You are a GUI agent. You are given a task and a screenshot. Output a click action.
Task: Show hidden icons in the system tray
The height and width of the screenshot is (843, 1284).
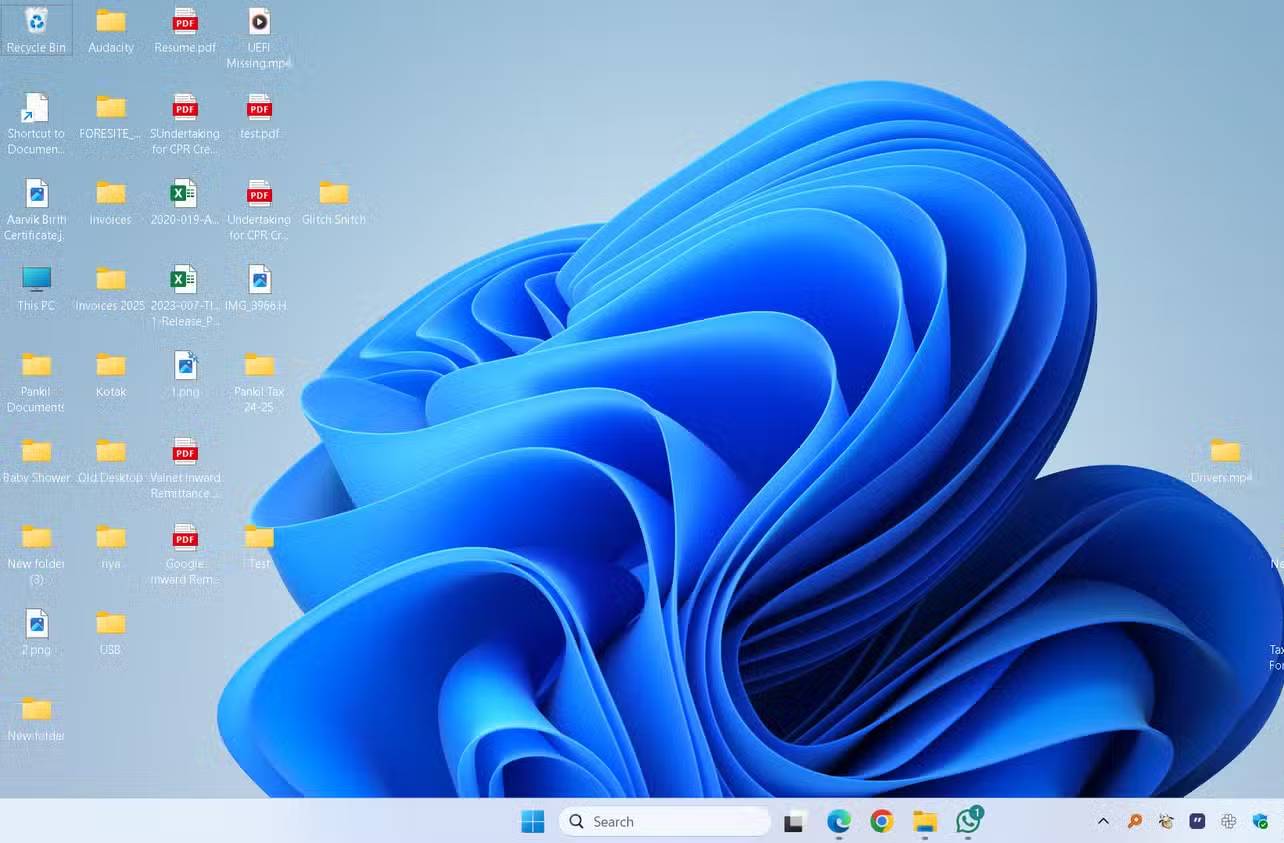1102,821
